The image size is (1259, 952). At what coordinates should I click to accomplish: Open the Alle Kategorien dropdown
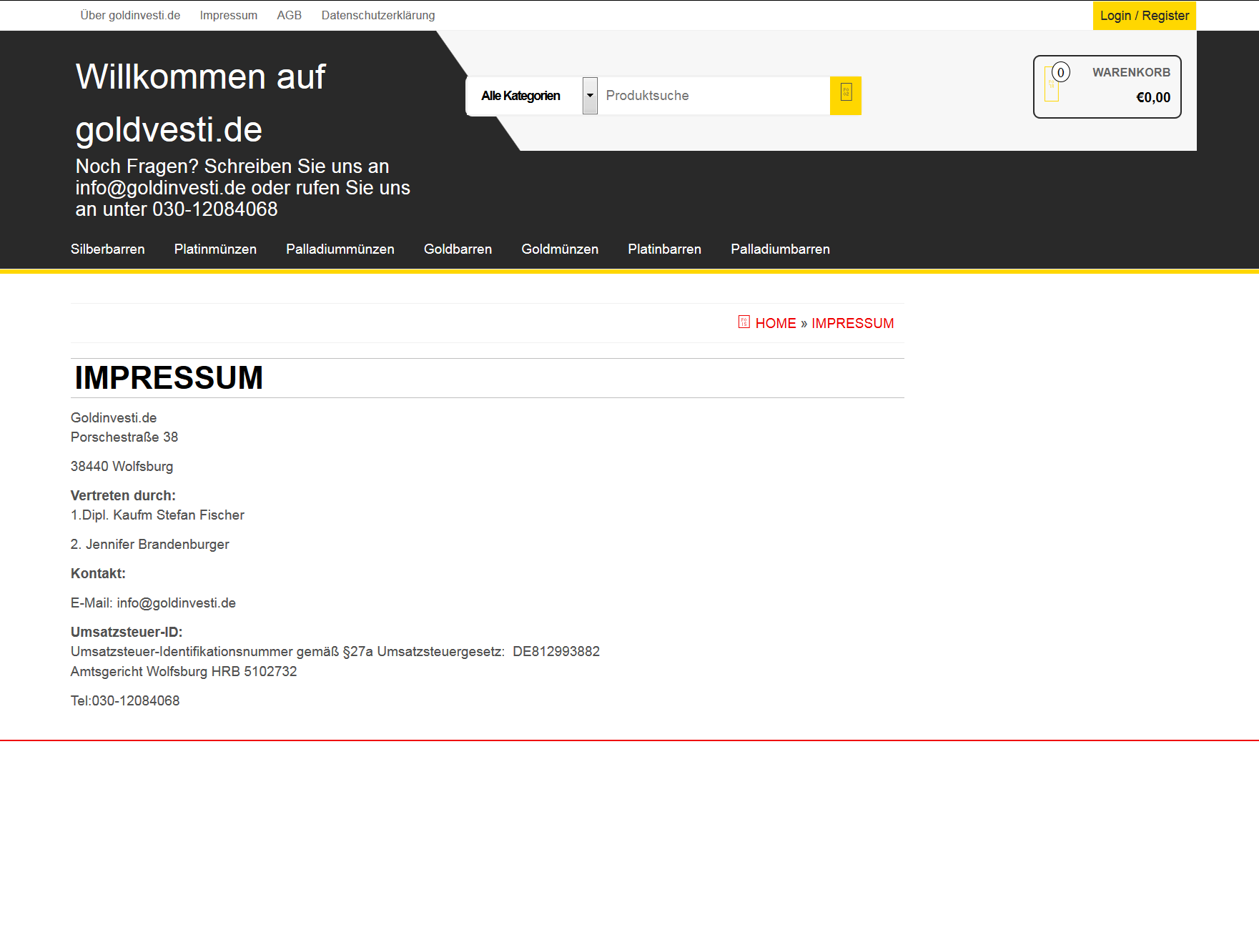pyautogui.click(x=532, y=96)
